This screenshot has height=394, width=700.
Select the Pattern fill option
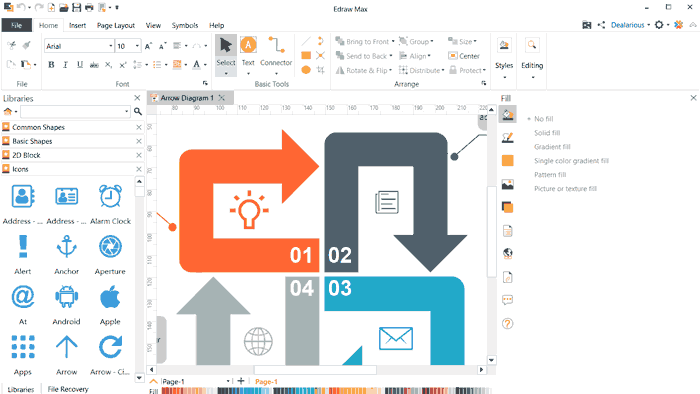(550, 174)
